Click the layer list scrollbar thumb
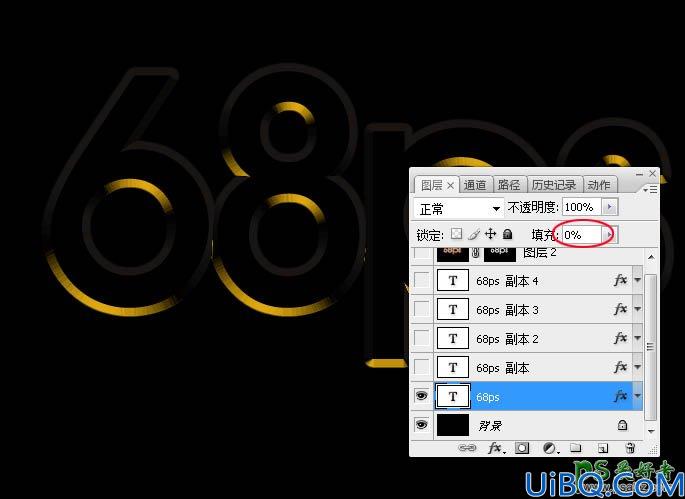The height and width of the screenshot is (499, 685). pyautogui.click(x=651, y=346)
